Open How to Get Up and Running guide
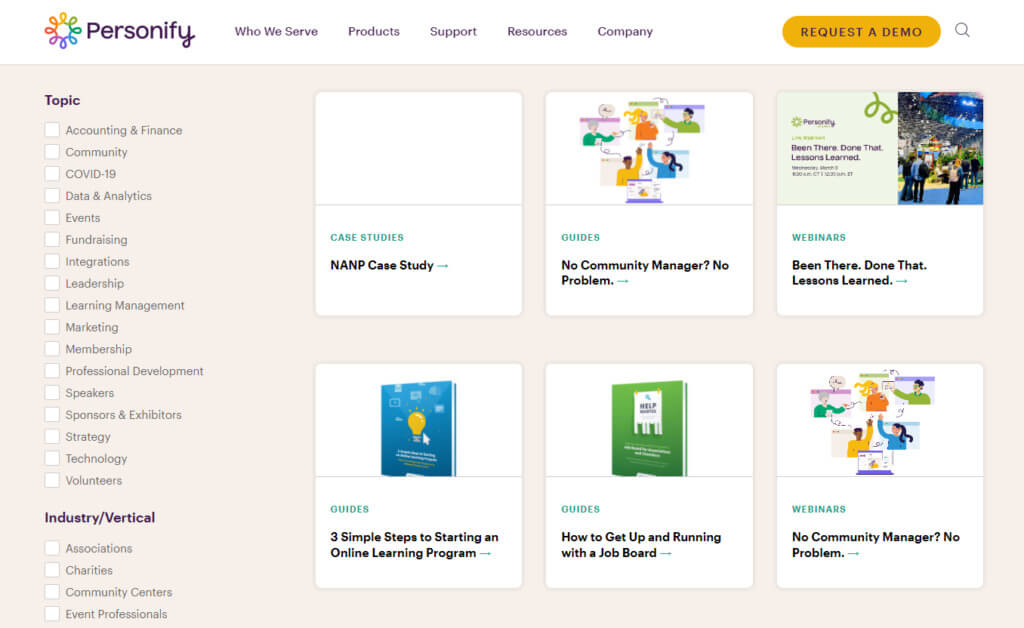 pos(641,545)
